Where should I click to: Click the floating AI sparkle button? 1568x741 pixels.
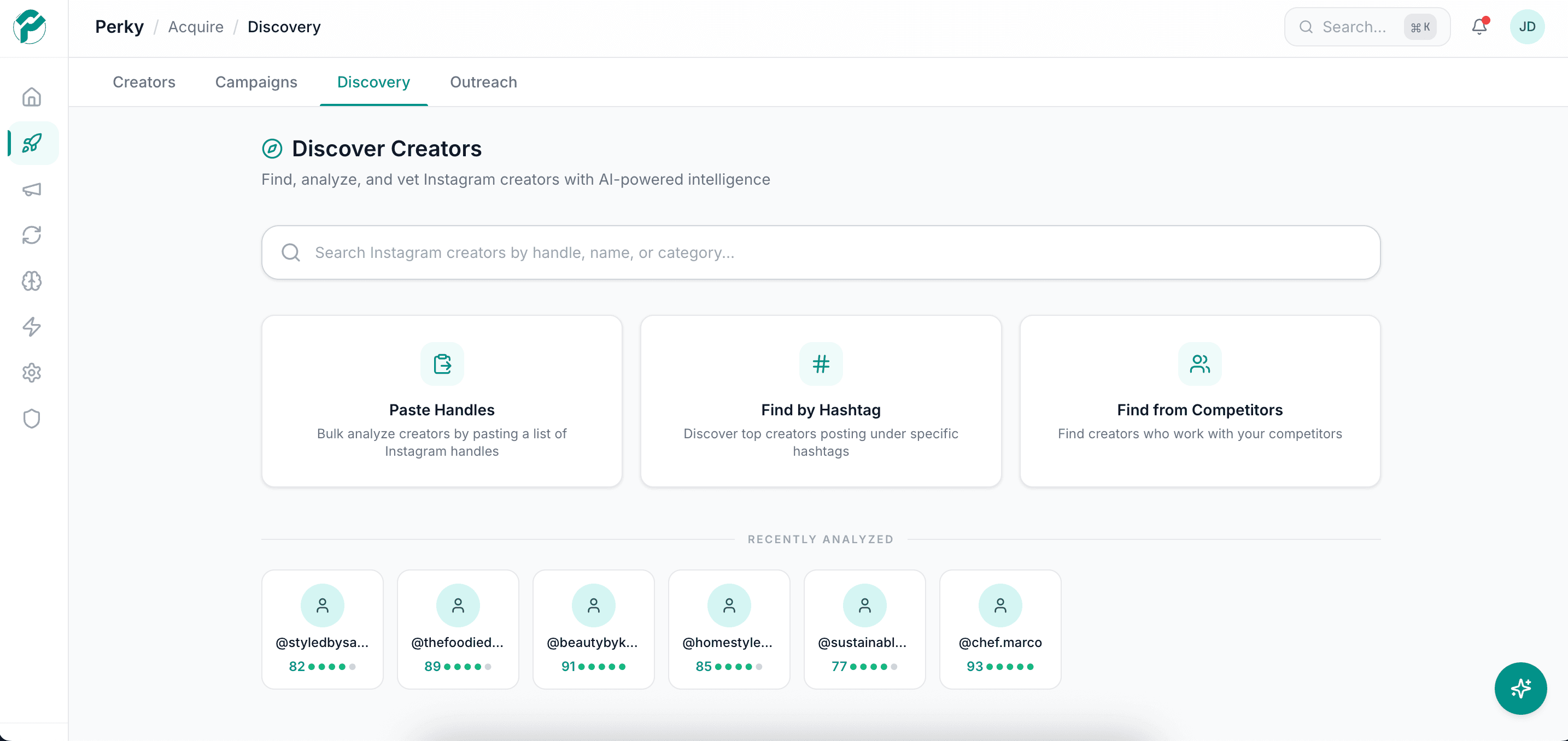coord(1520,688)
